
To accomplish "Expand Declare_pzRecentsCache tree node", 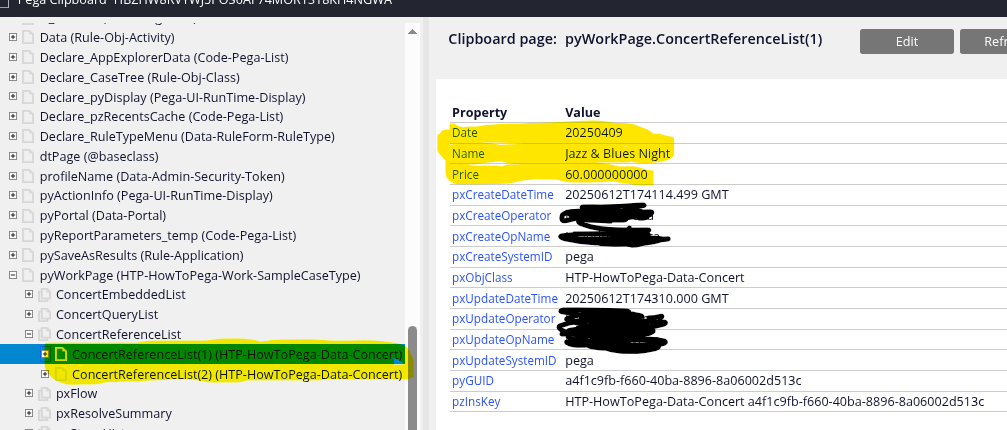I will tap(13, 117).
